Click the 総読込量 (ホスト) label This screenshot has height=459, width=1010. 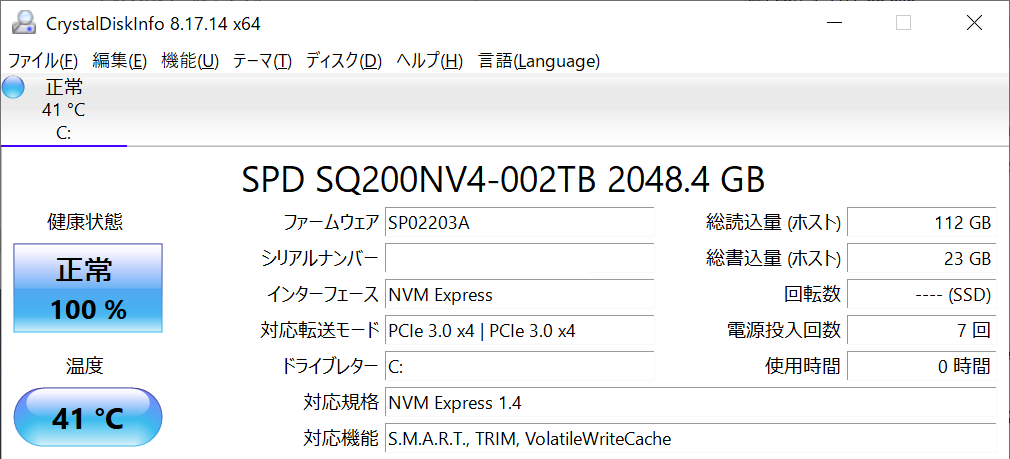tap(774, 223)
